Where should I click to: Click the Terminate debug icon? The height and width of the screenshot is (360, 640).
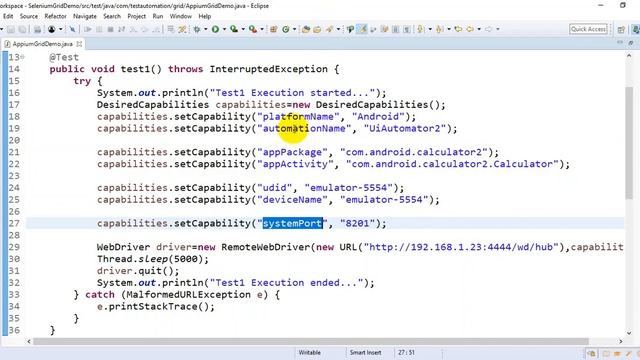coord(110,29)
